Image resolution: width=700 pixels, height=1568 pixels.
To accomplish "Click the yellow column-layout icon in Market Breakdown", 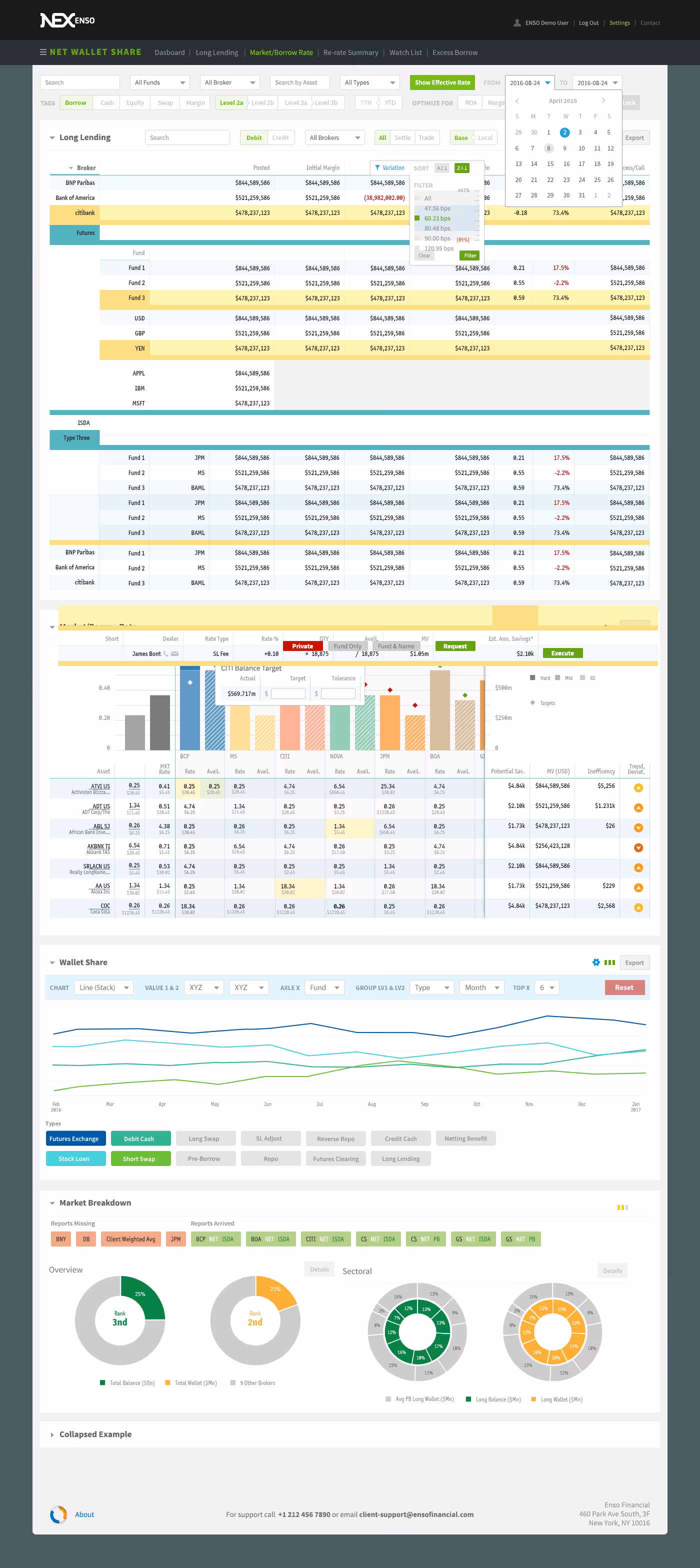I will click(622, 1207).
